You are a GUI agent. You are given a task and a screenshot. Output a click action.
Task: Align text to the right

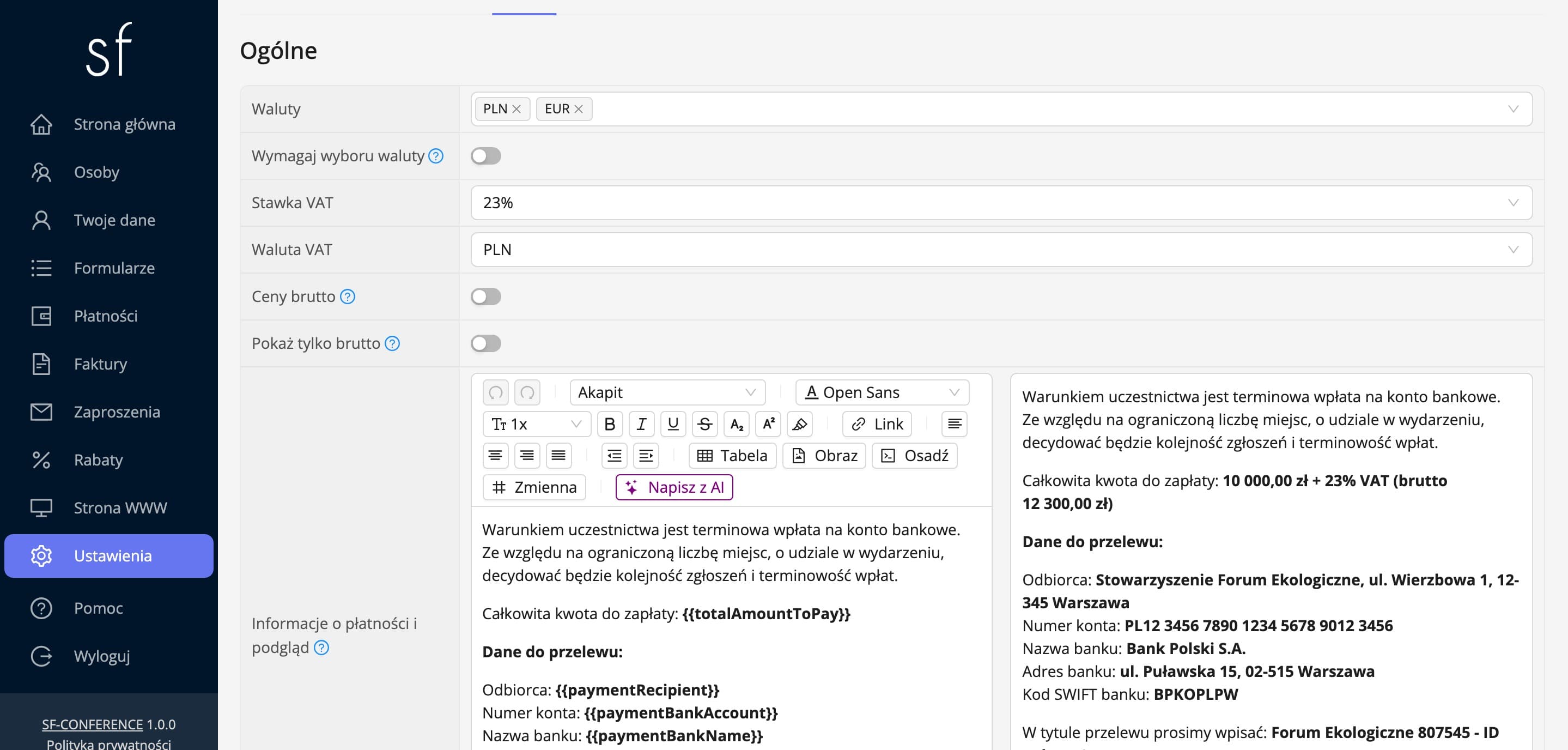[x=527, y=456]
